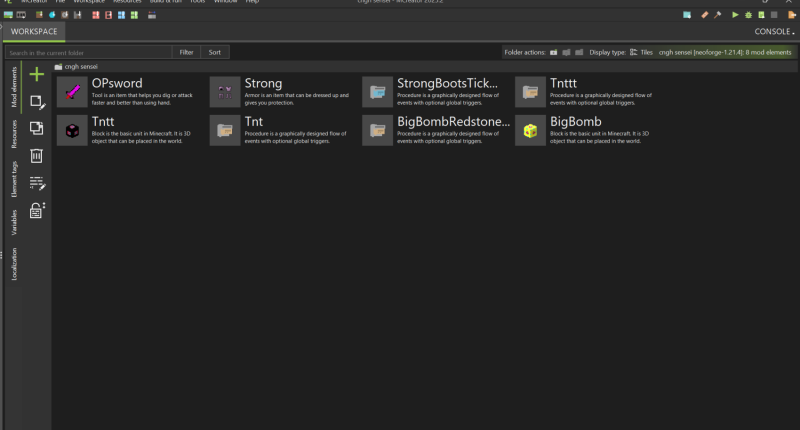This screenshot has width=800, height=430.
Task: Select the Localization side tab
Action: click(x=14, y=264)
